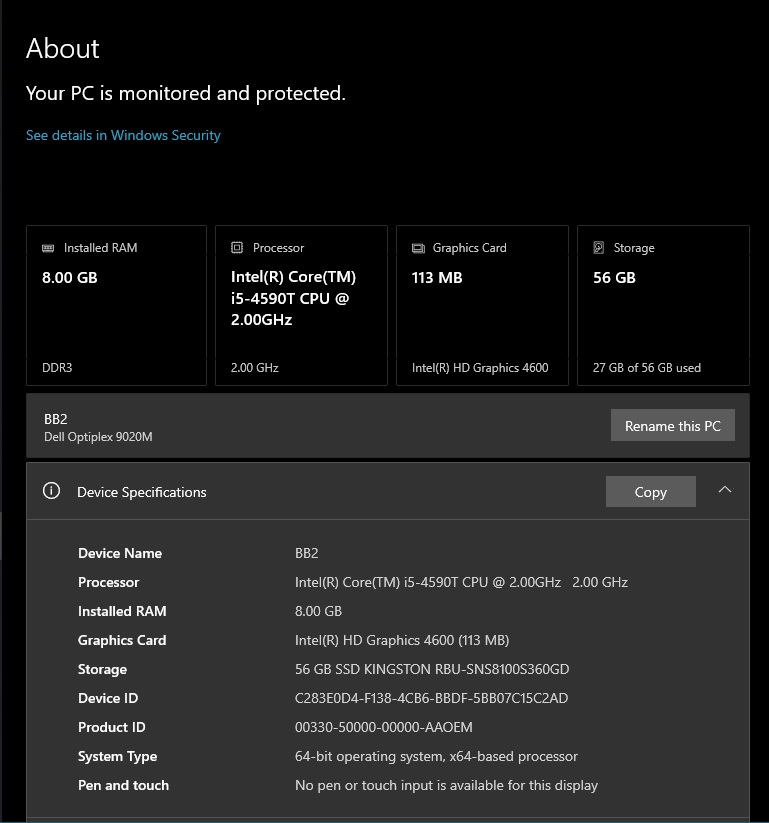Click the 56 GB SSD KINGSTON storage value
Screen dimensions: 769x823
432,669
